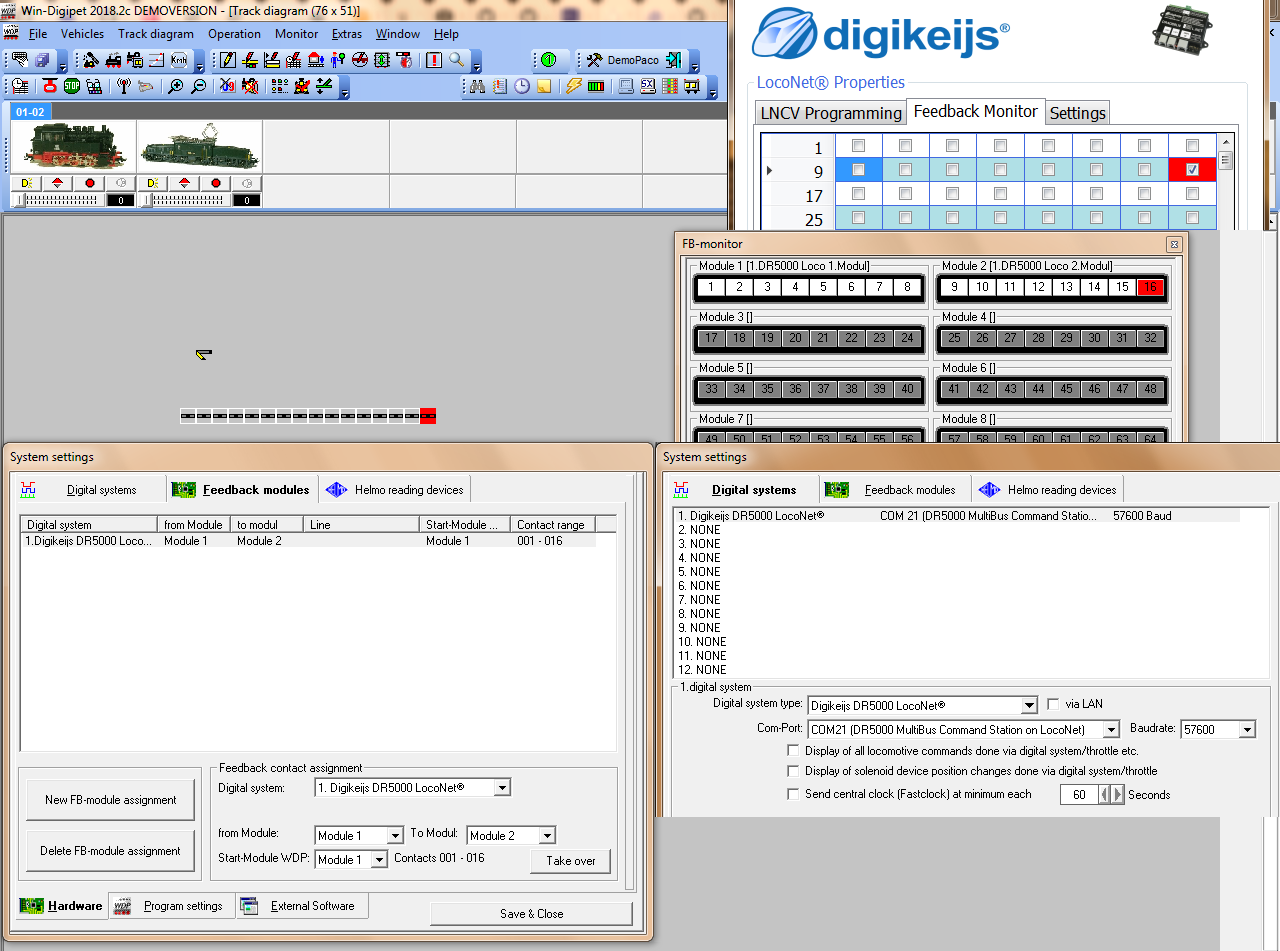This screenshot has height=951, width=1280.
Task: Open the Start-Module WDP dropdown
Action: 379,860
